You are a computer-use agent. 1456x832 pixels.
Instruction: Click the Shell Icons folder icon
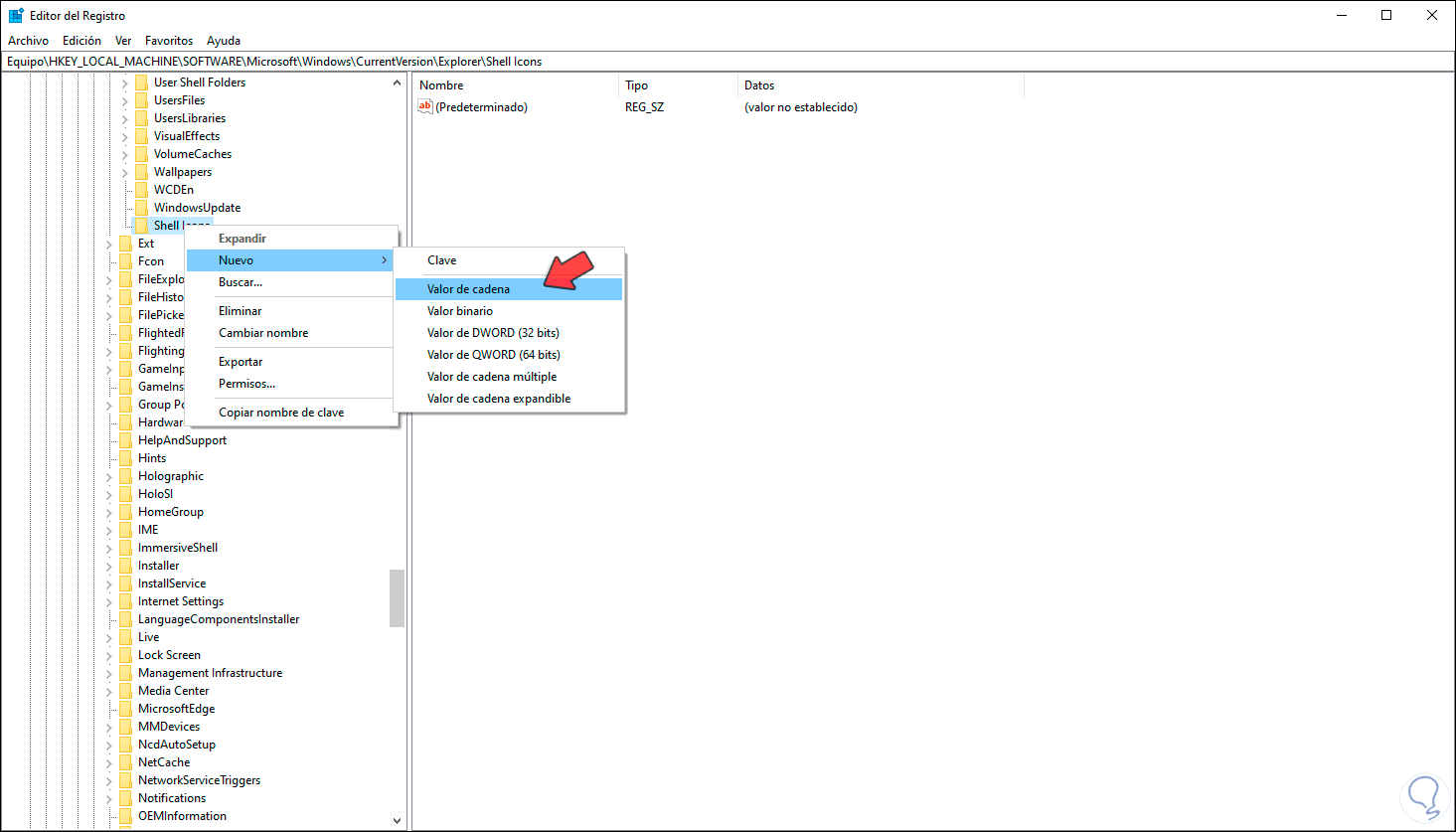(142, 225)
